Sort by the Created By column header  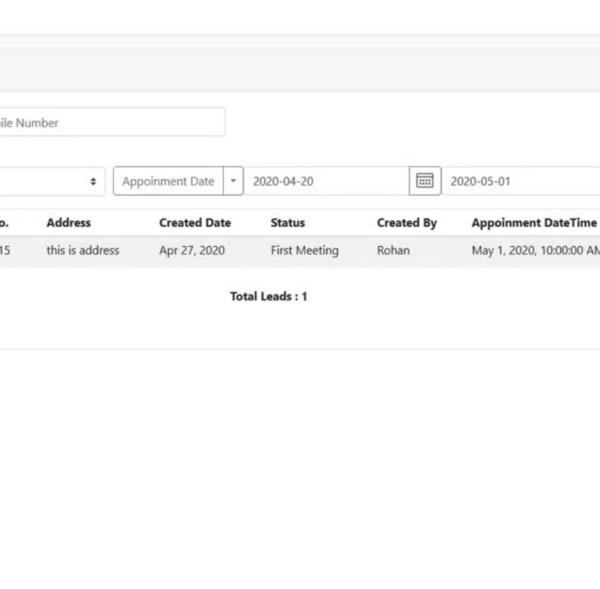point(406,223)
